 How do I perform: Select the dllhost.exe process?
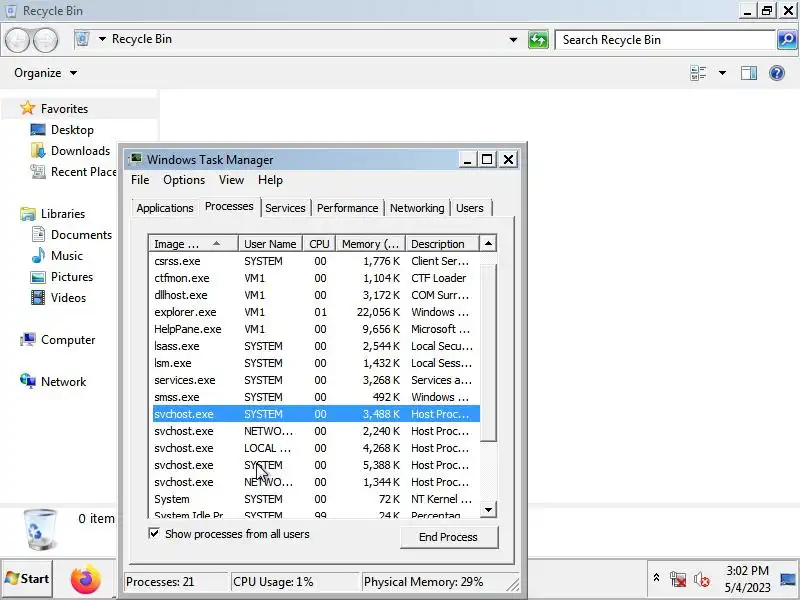coord(316,295)
